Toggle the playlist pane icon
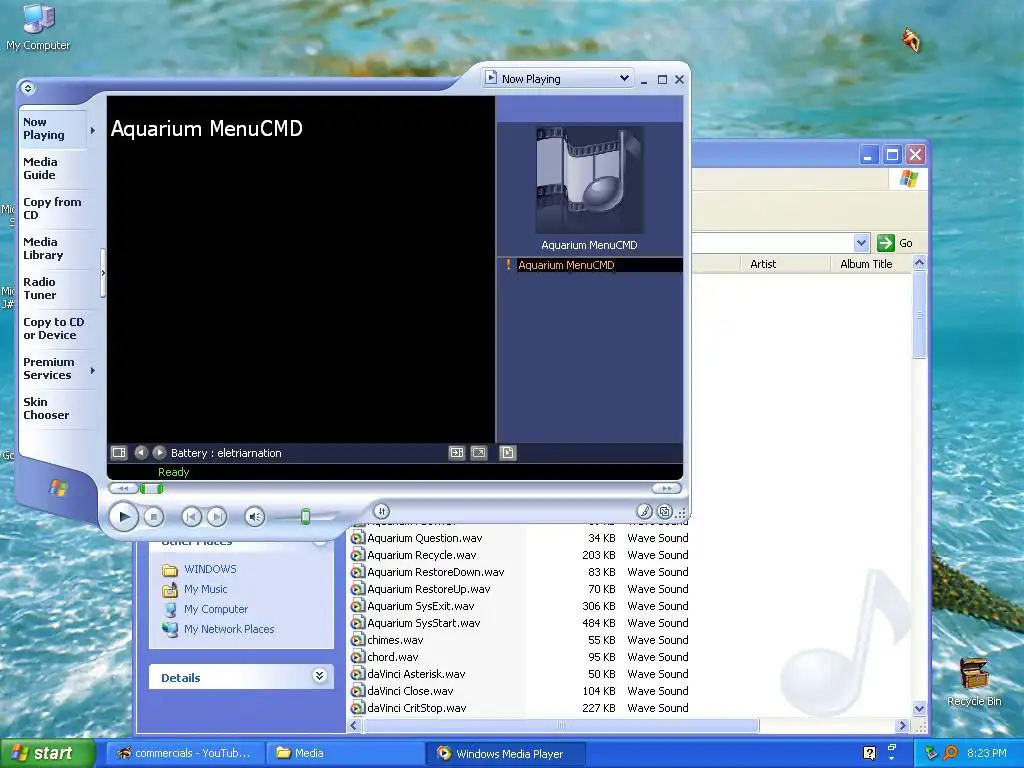The image size is (1024, 768). tap(508, 453)
